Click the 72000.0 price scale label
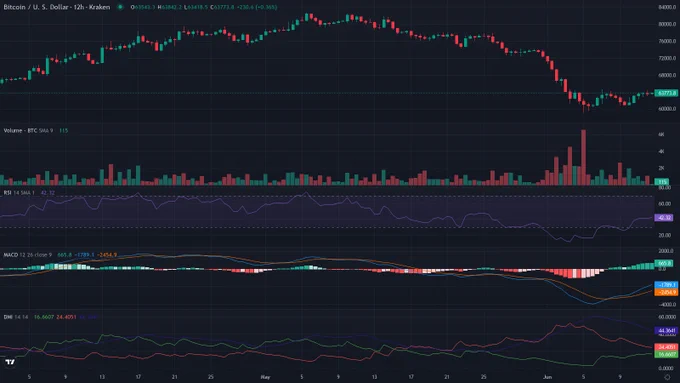 pos(667,58)
